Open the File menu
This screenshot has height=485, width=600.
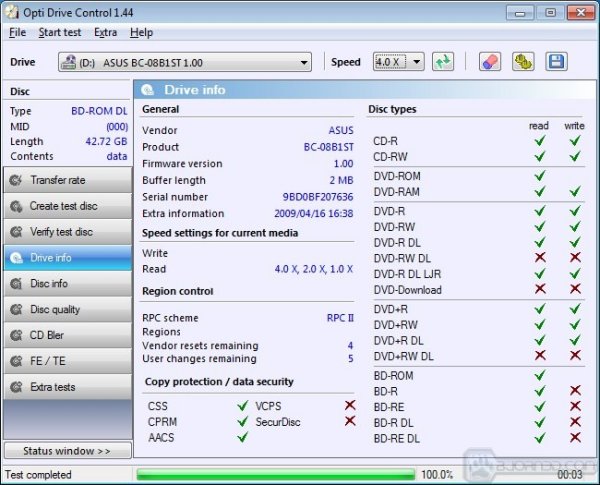point(17,33)
